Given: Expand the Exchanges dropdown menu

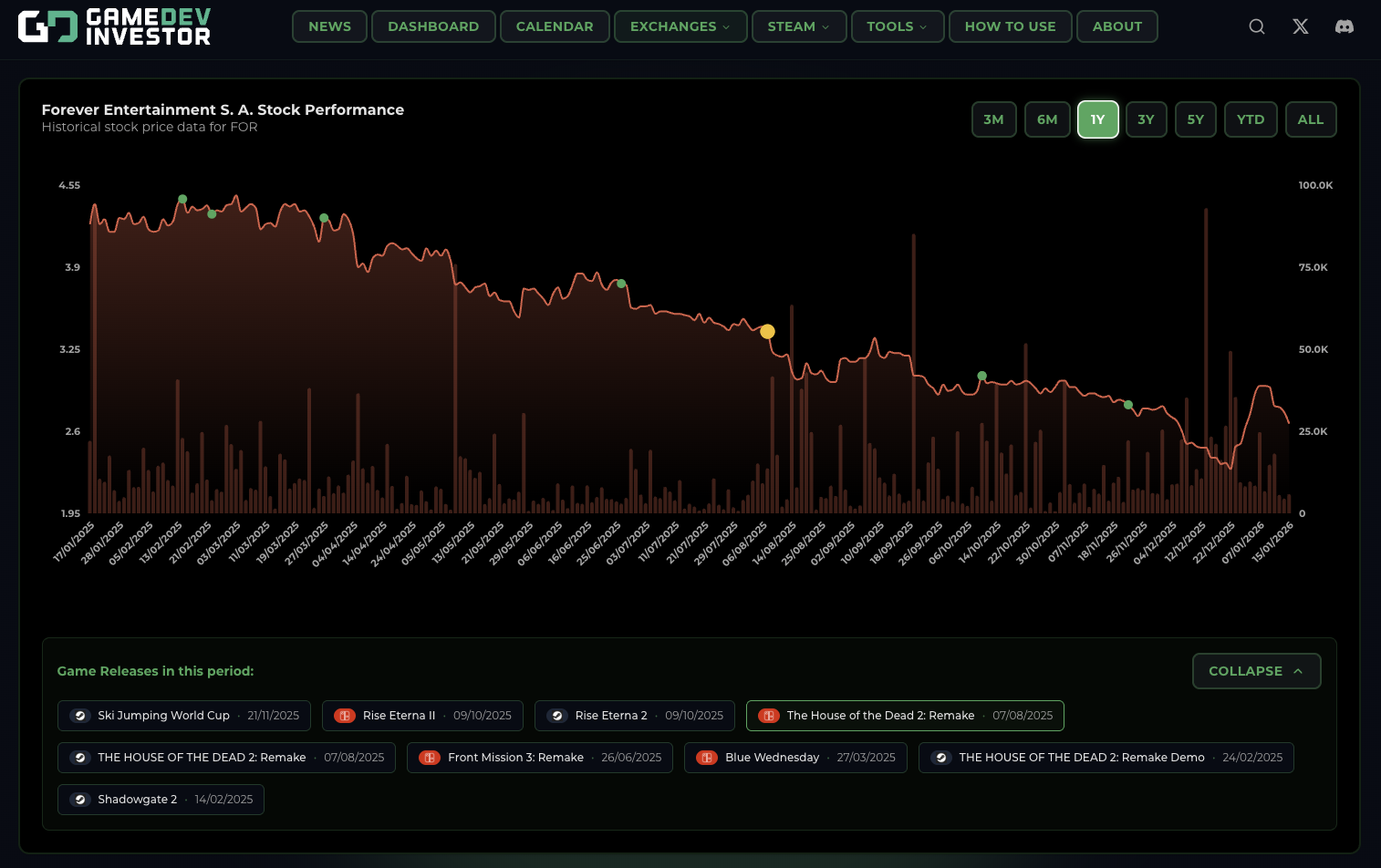Looking at the screenshot, I should [680, 26].
